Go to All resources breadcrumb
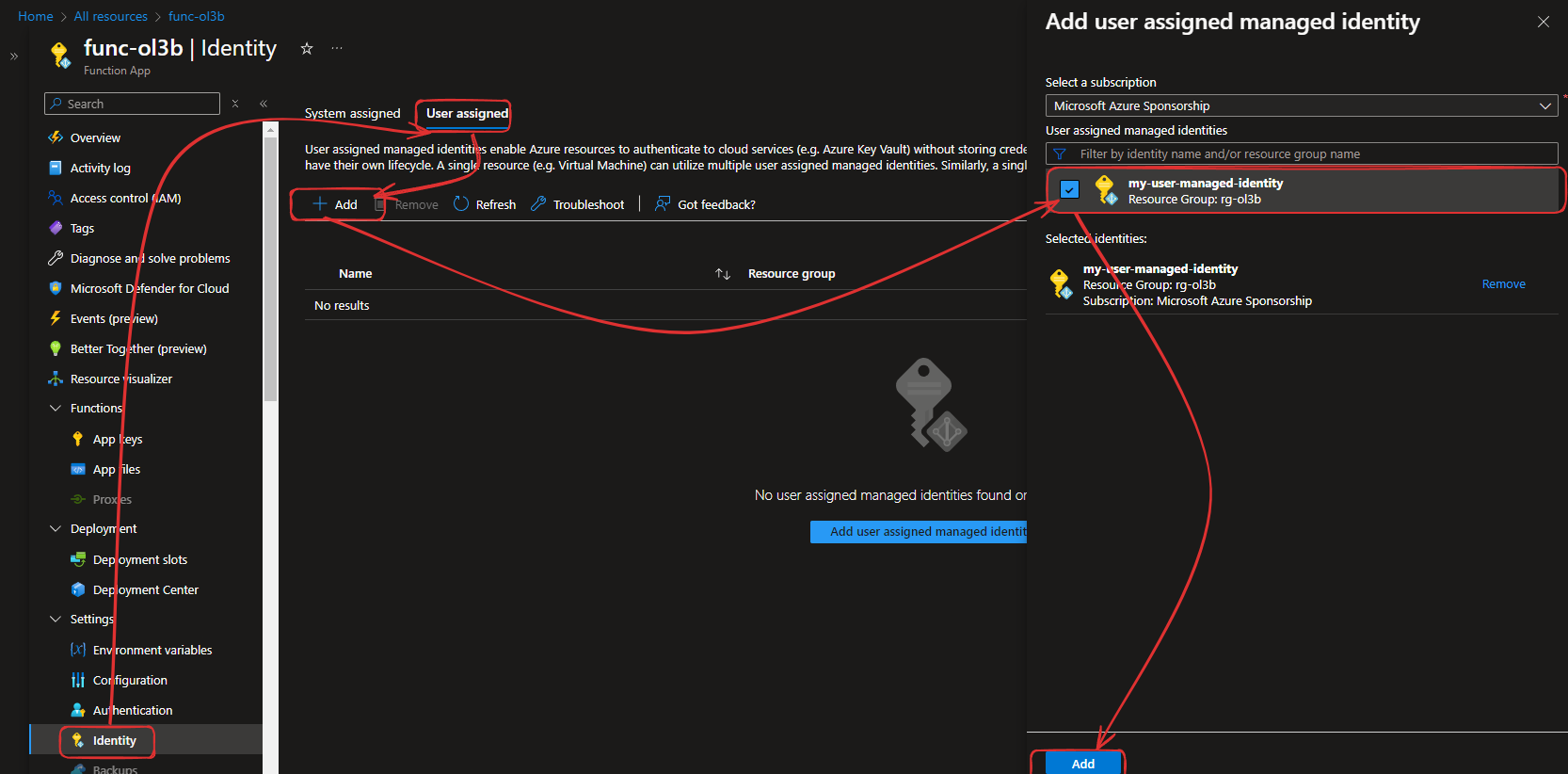This screenshot has width=1568, height=774. 111,16
